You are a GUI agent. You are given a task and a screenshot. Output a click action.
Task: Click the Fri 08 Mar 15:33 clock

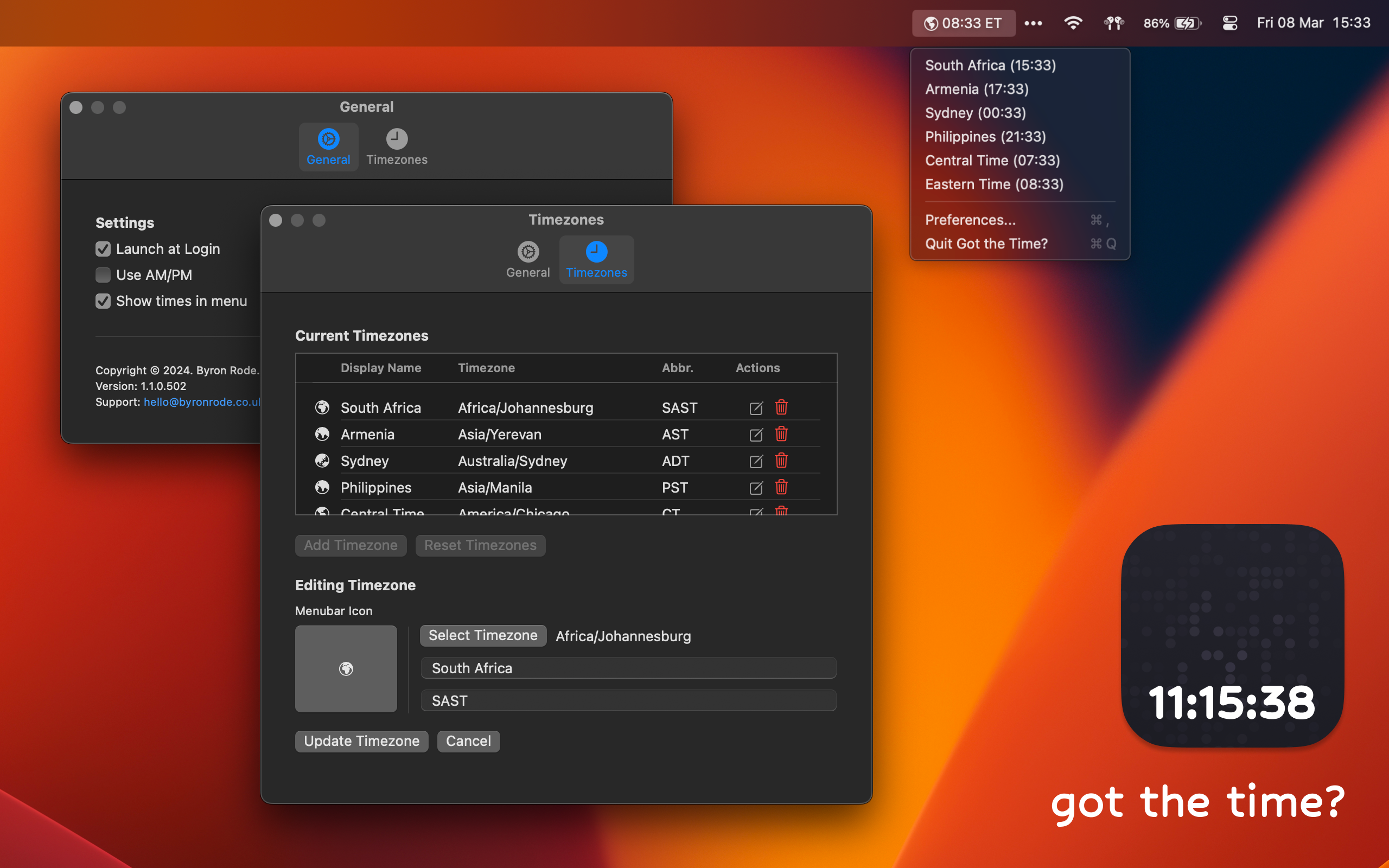pyautogui.click(x=1313, y=23)
